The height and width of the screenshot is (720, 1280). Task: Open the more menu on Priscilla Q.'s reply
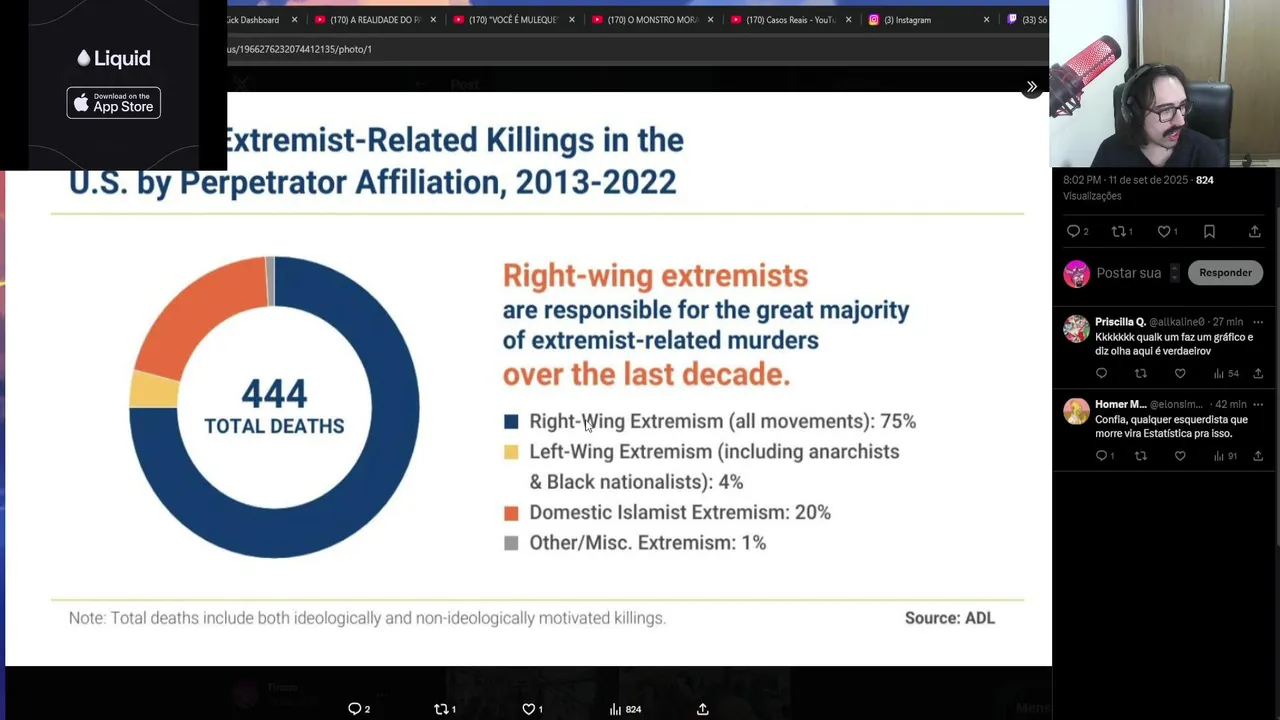pos(1258,322)
